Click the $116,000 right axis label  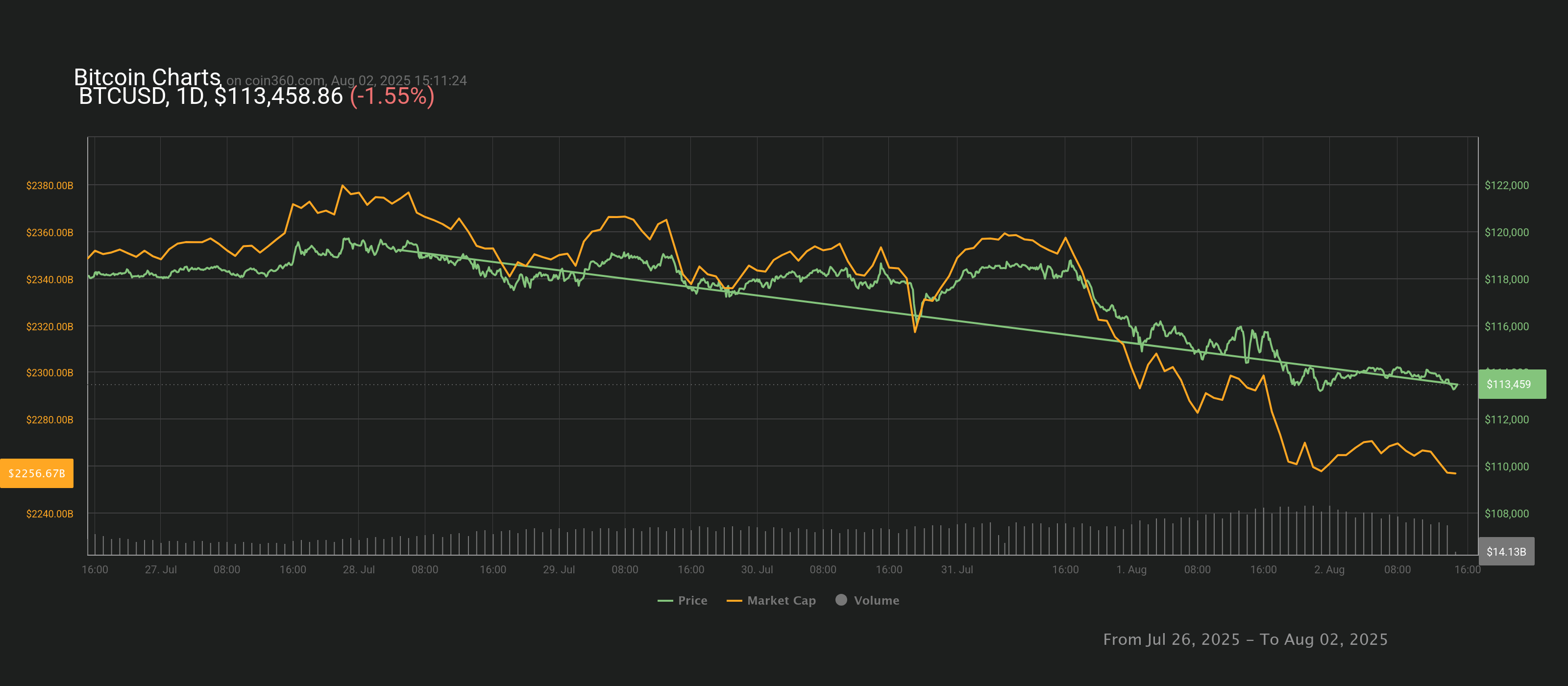[x=1507, y=326]
